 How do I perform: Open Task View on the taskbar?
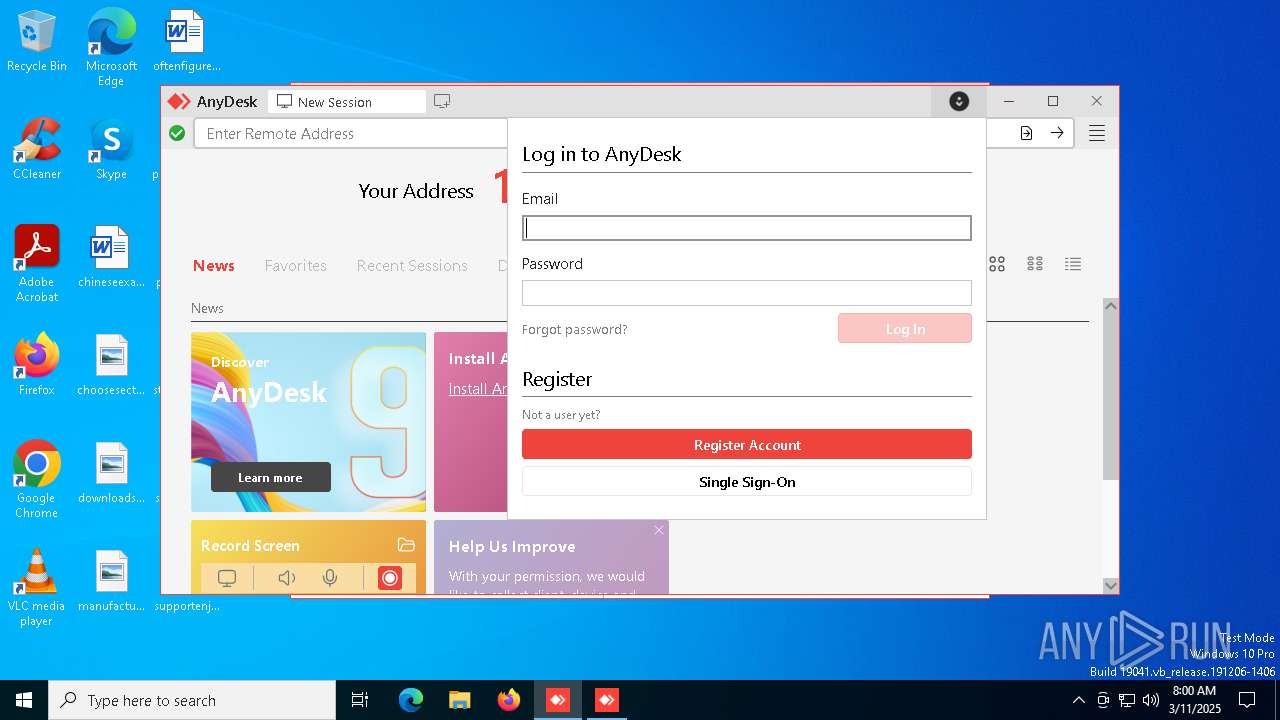(x=360, y=700)
